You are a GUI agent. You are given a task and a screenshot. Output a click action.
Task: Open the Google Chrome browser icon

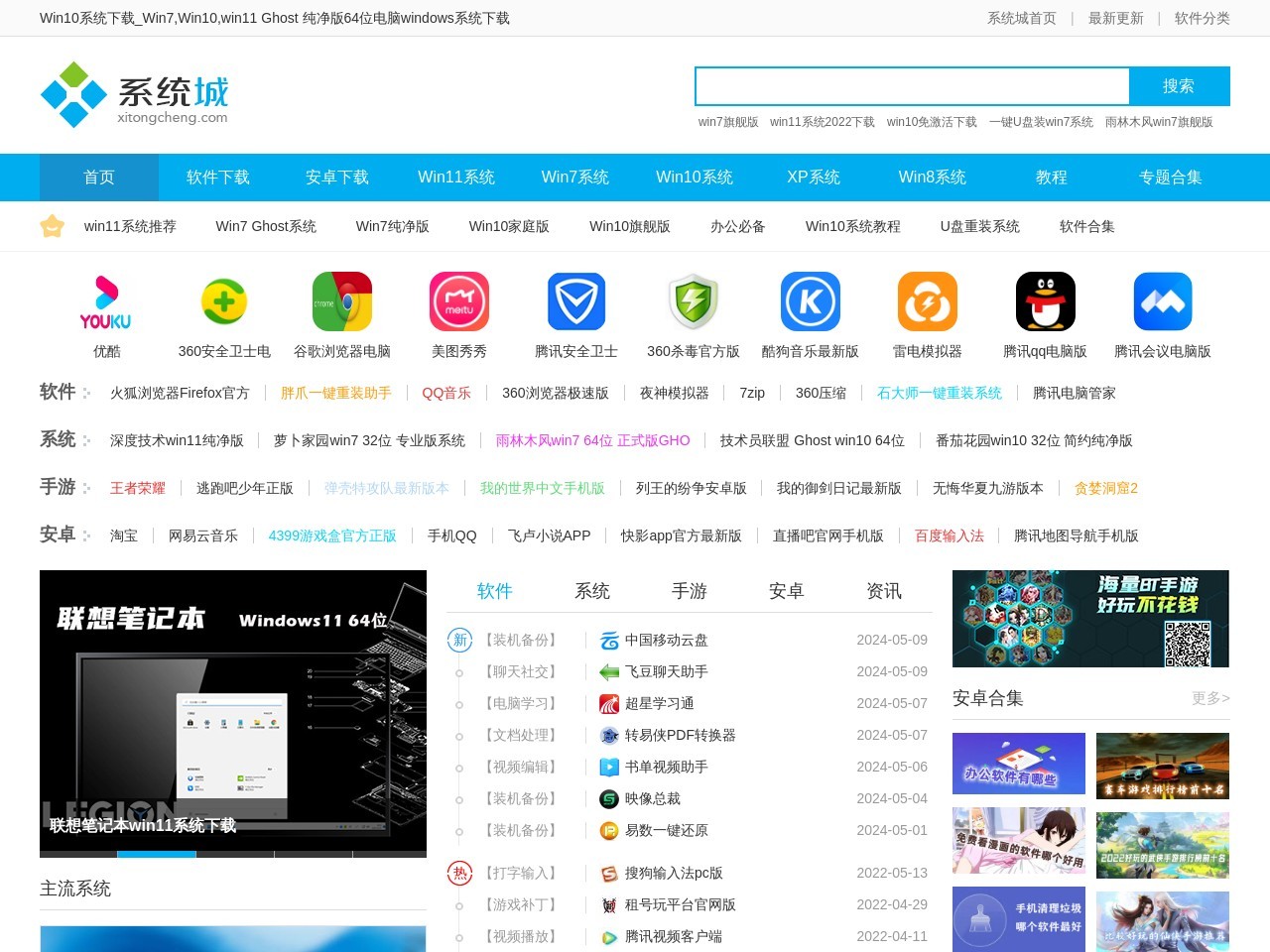pos(342,301)
